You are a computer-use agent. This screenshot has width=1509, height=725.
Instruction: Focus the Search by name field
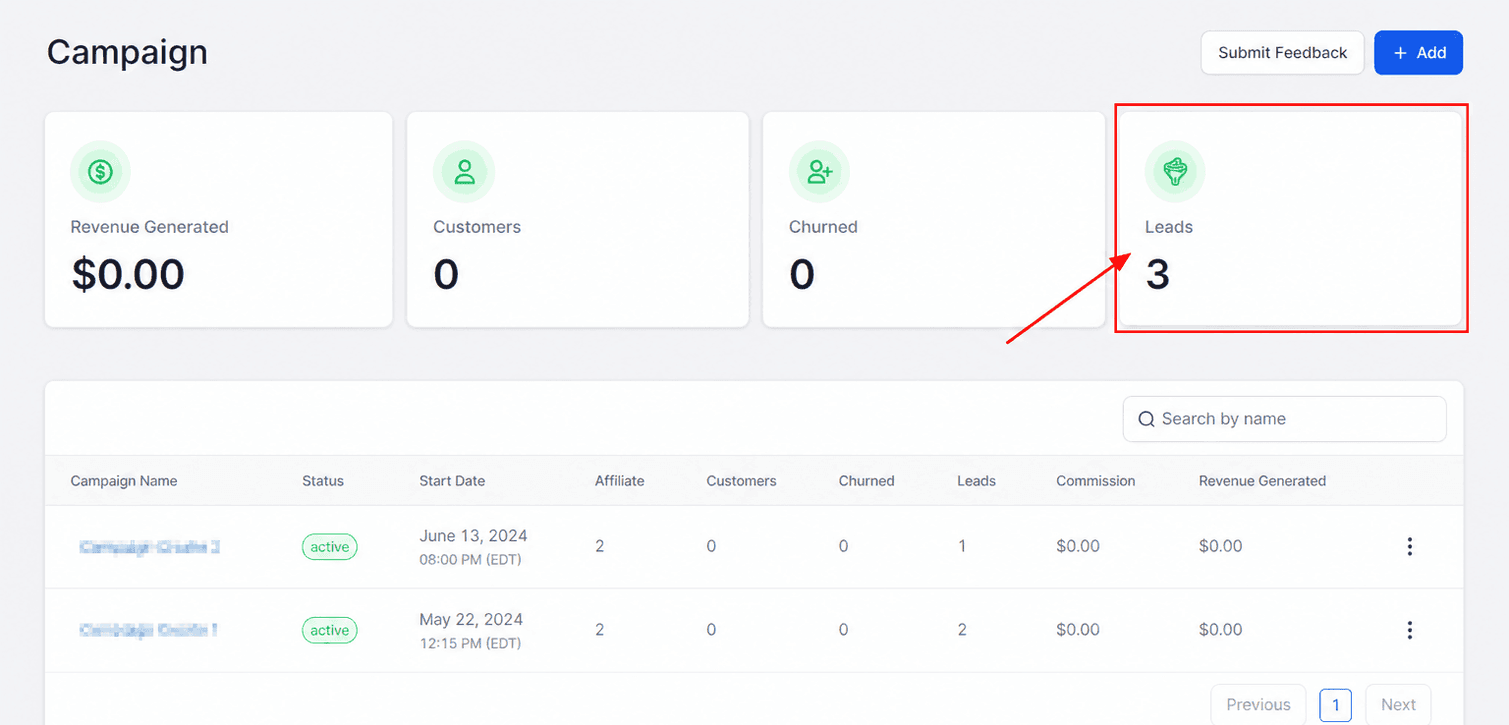tap(1284, 419)
